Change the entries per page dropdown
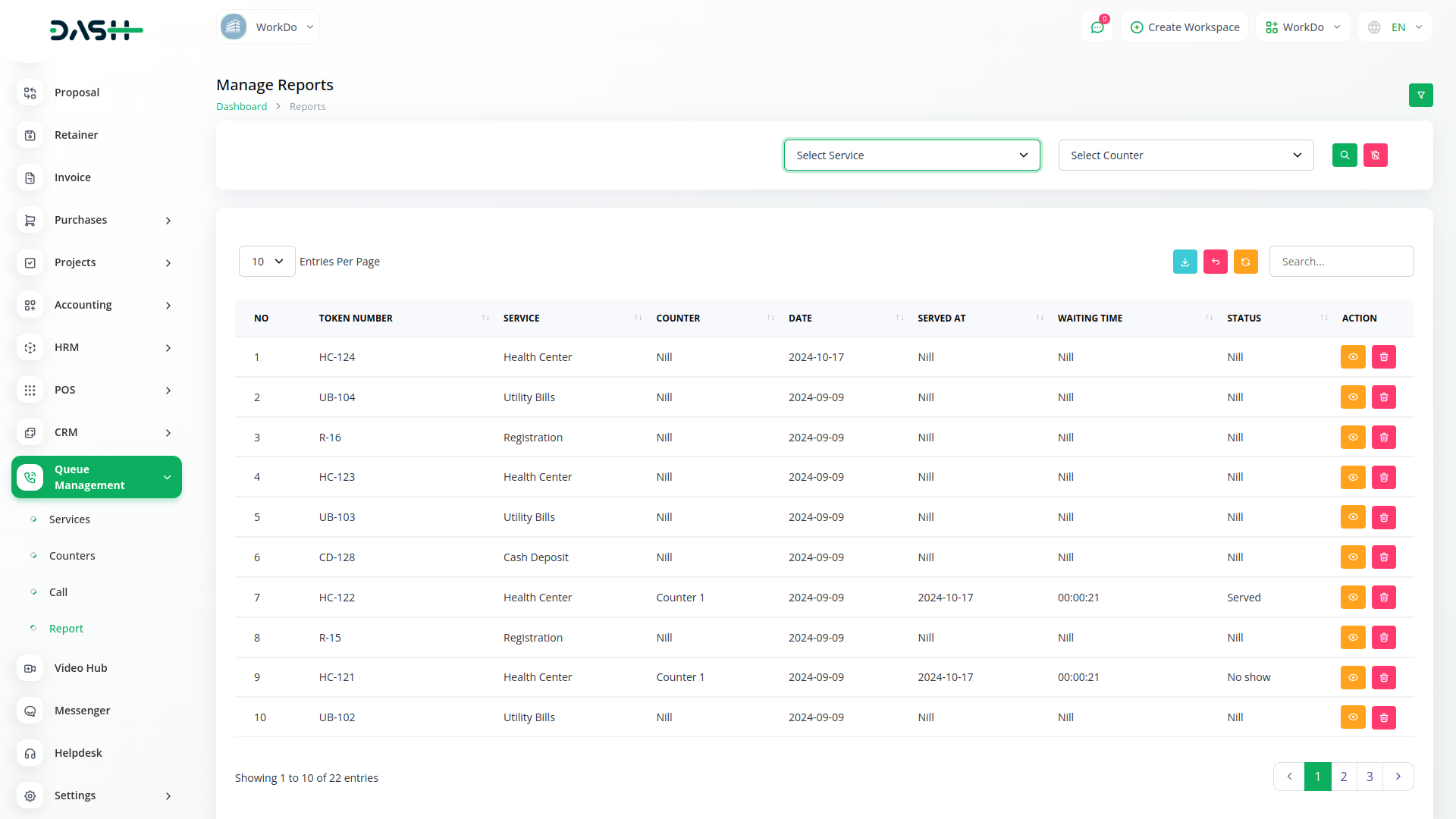 click(x=267, y=262)
